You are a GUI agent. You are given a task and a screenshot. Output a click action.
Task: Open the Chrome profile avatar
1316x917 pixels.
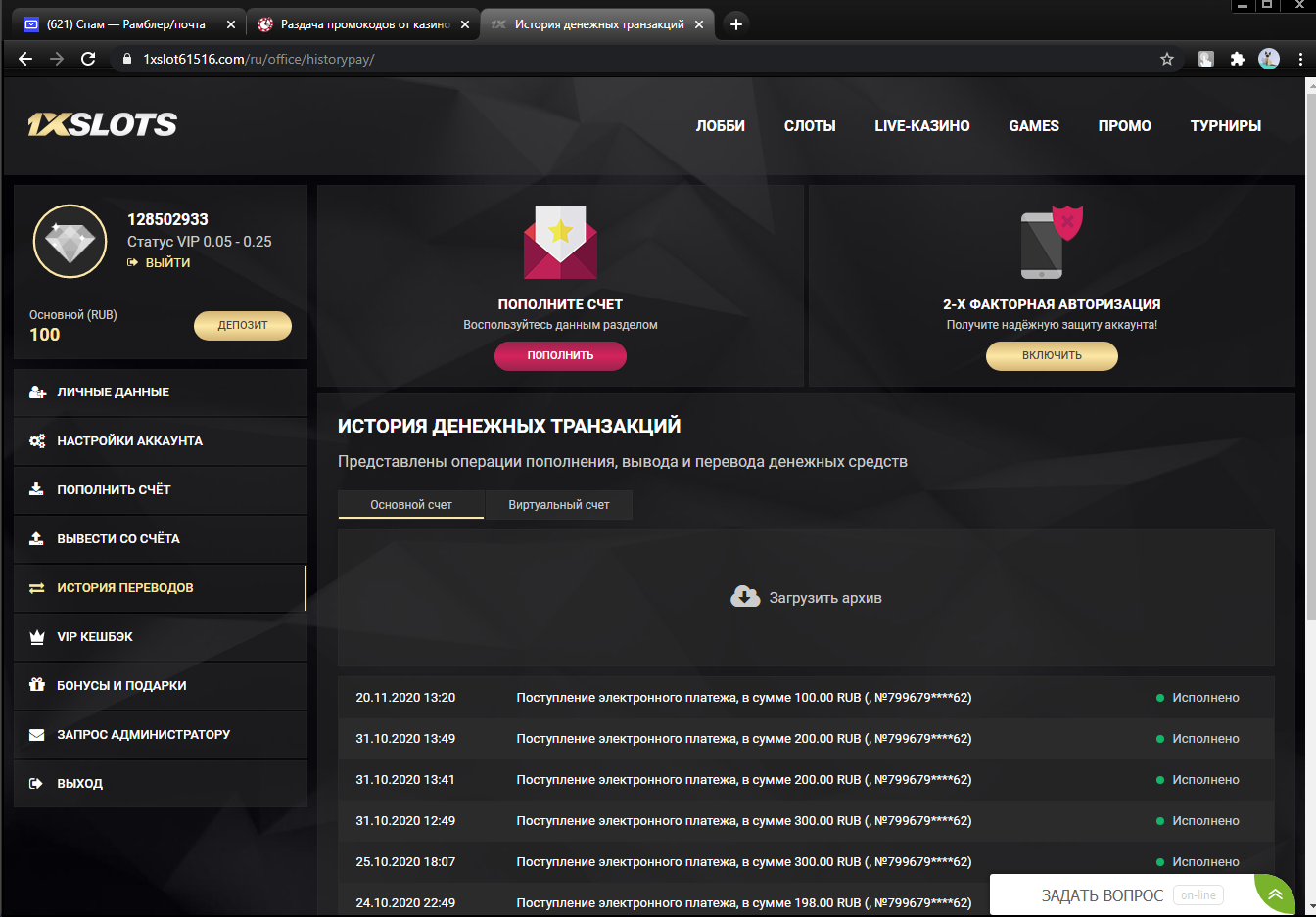[x=1269, y=59]
